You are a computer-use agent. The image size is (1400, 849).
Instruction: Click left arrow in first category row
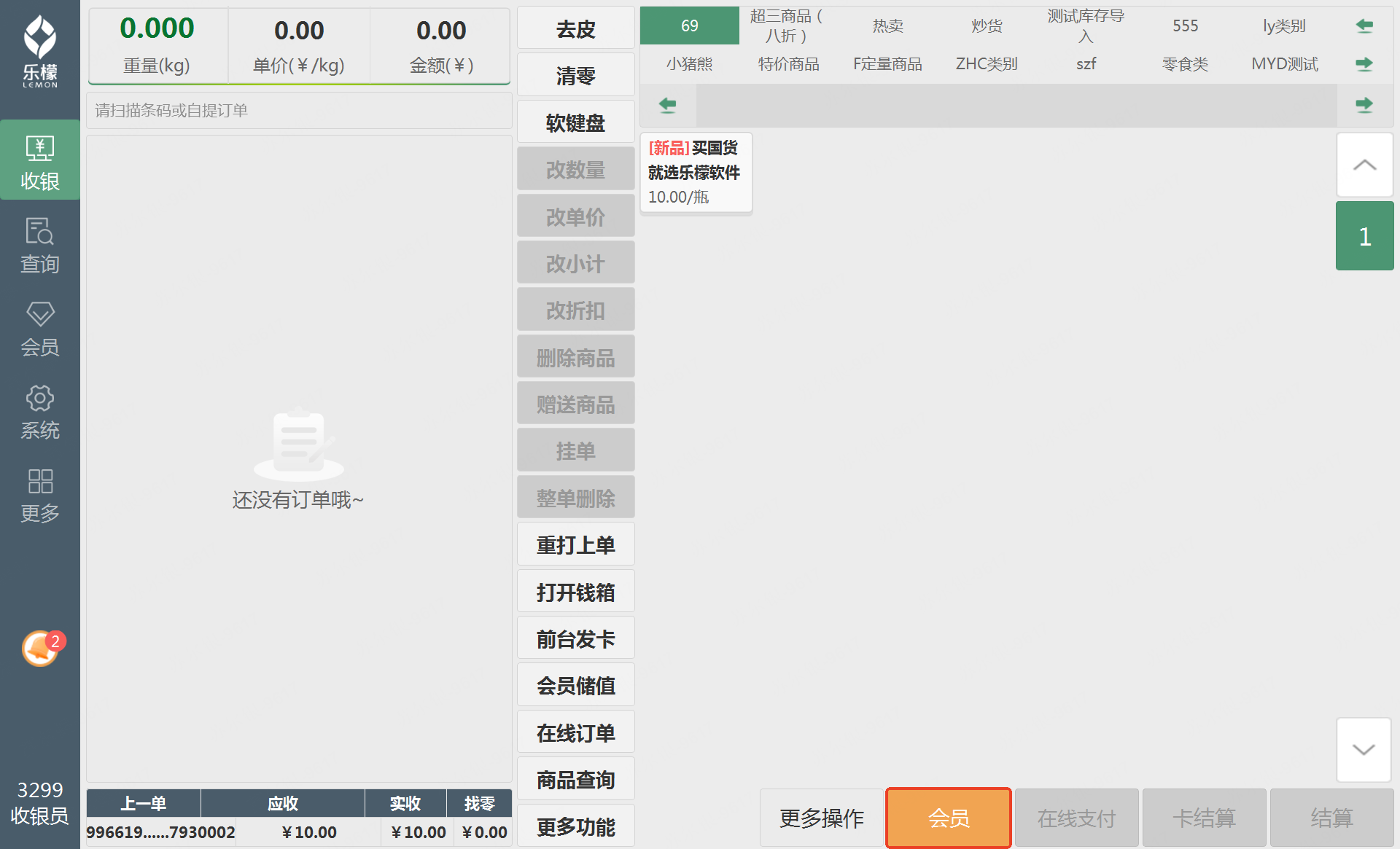[1364, 26]
